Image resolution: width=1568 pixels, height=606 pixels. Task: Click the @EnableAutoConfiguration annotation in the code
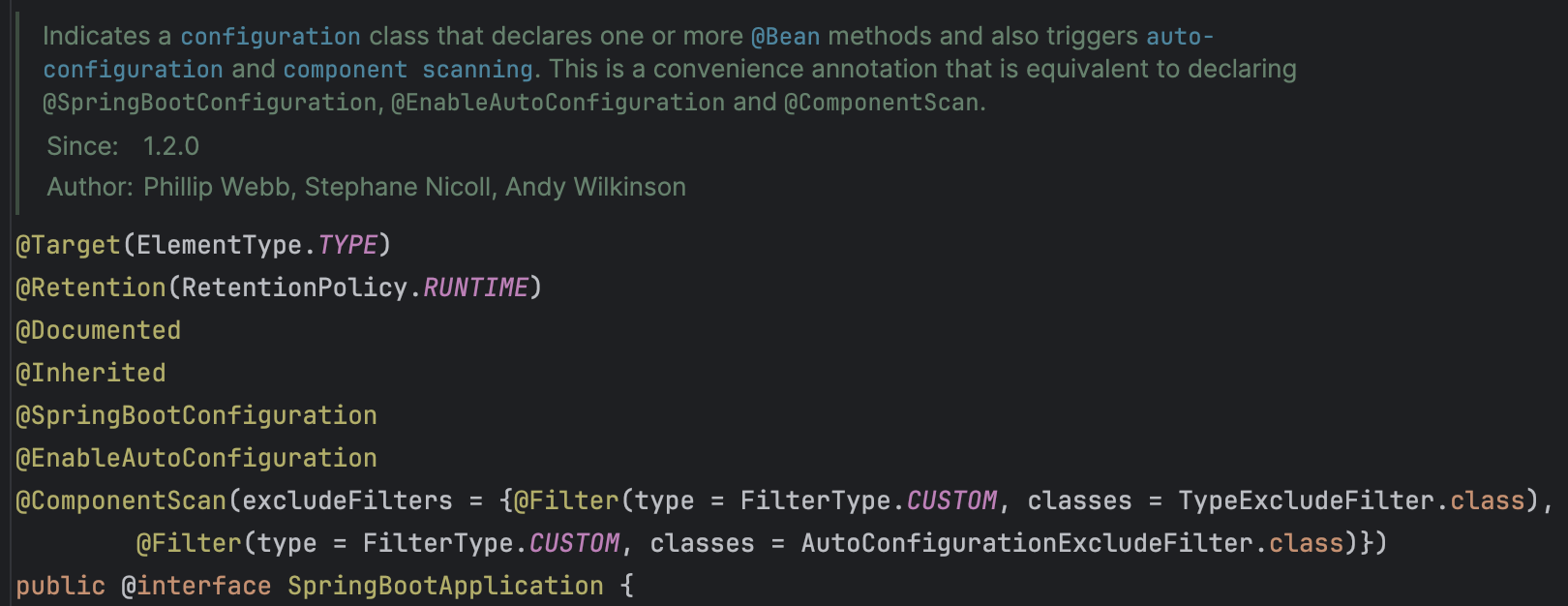pyautogui.click(x=196, y=458)
